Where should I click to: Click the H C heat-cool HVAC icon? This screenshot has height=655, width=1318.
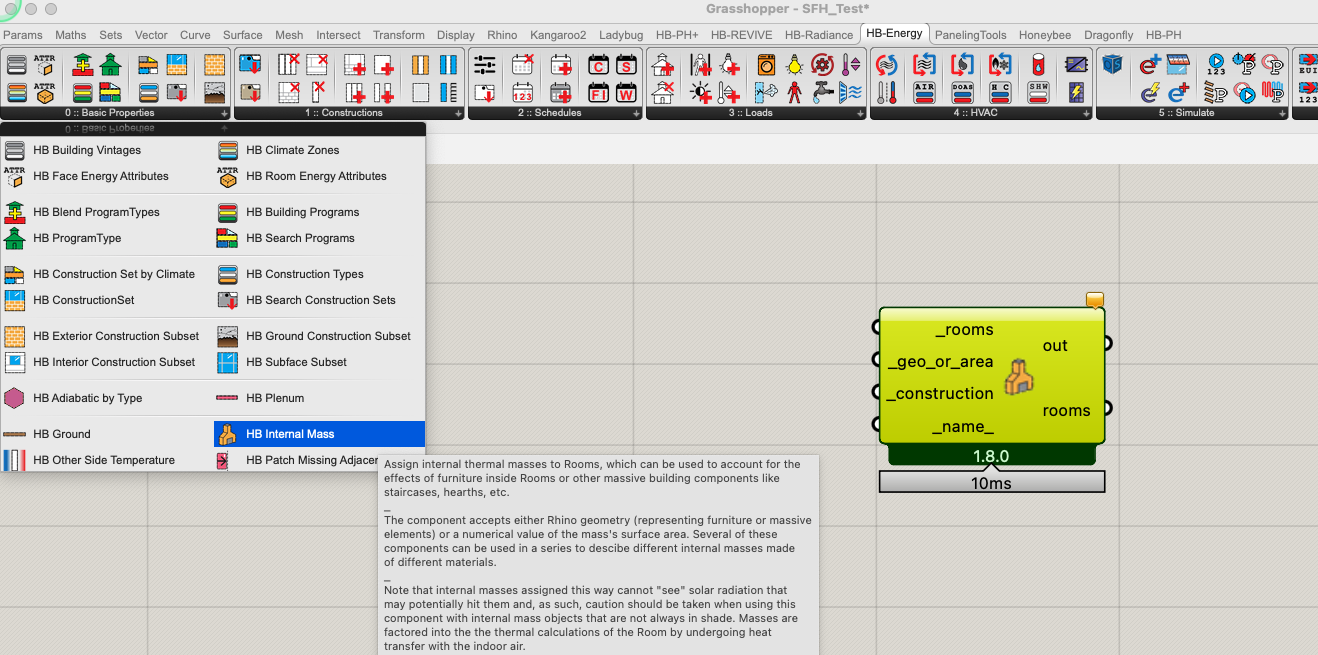click(x=1000, y=93)
